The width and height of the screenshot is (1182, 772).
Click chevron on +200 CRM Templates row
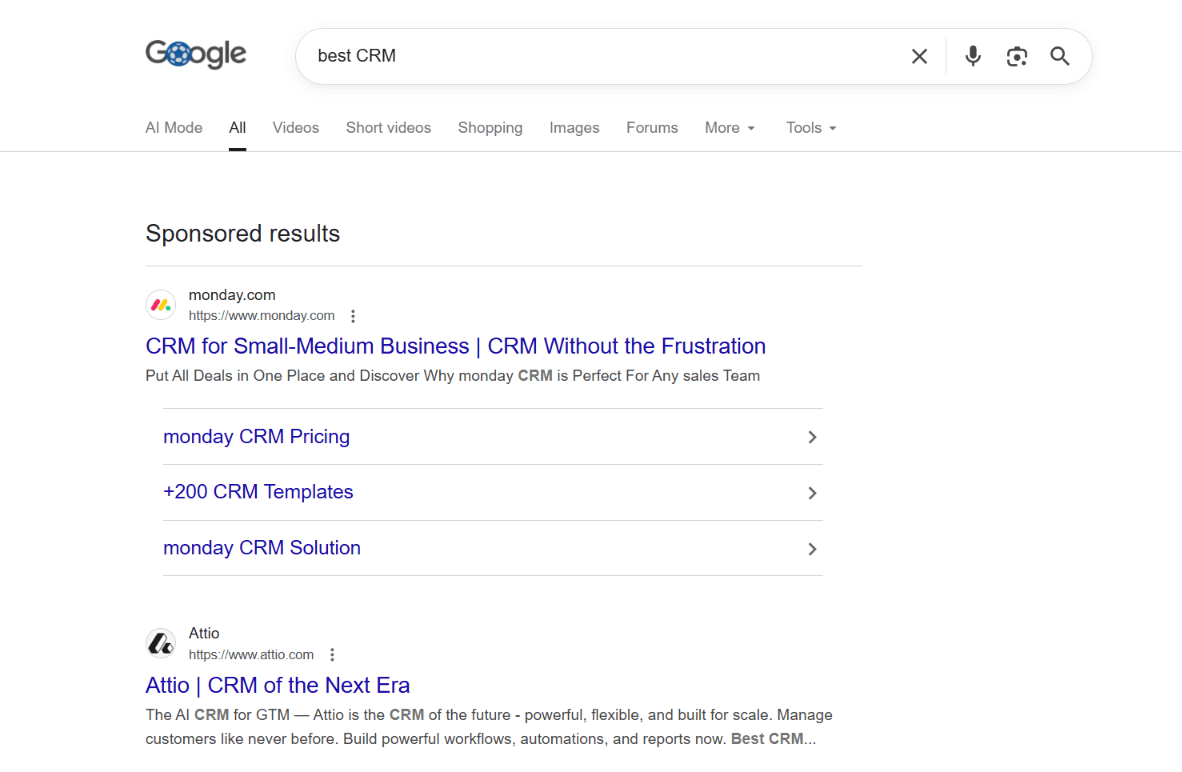coord(812,493)
